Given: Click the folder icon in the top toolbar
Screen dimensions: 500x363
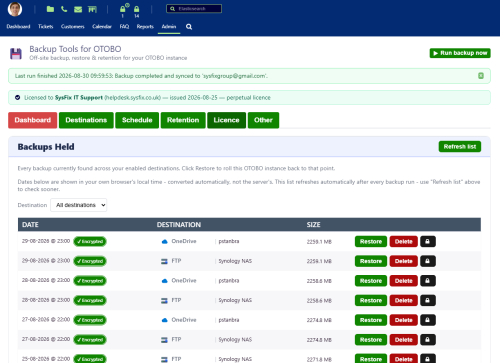Looking at the screenshot, I should point(50,9).
